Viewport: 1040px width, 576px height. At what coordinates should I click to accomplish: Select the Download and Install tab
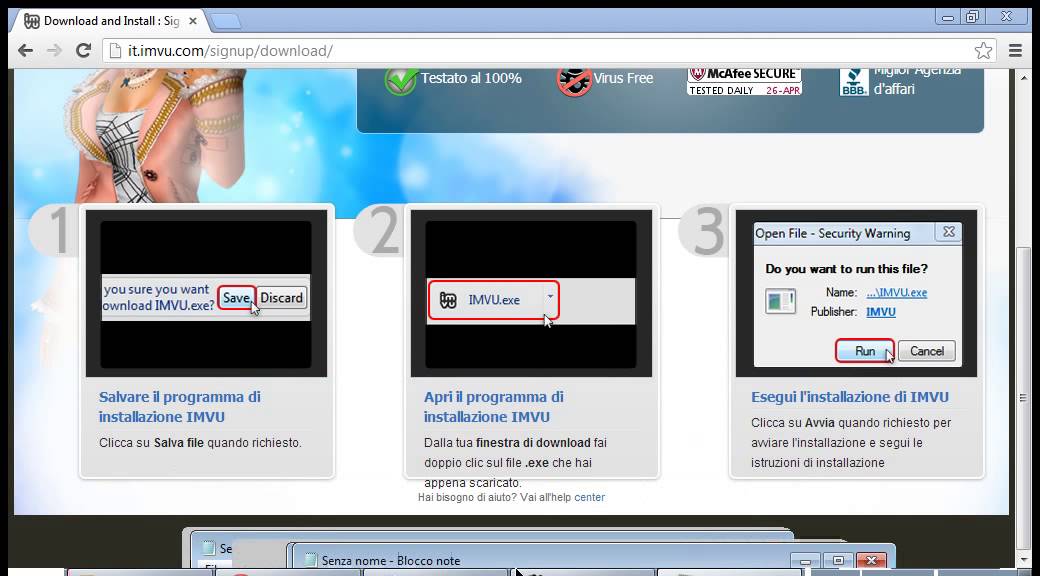coord(111,21)
